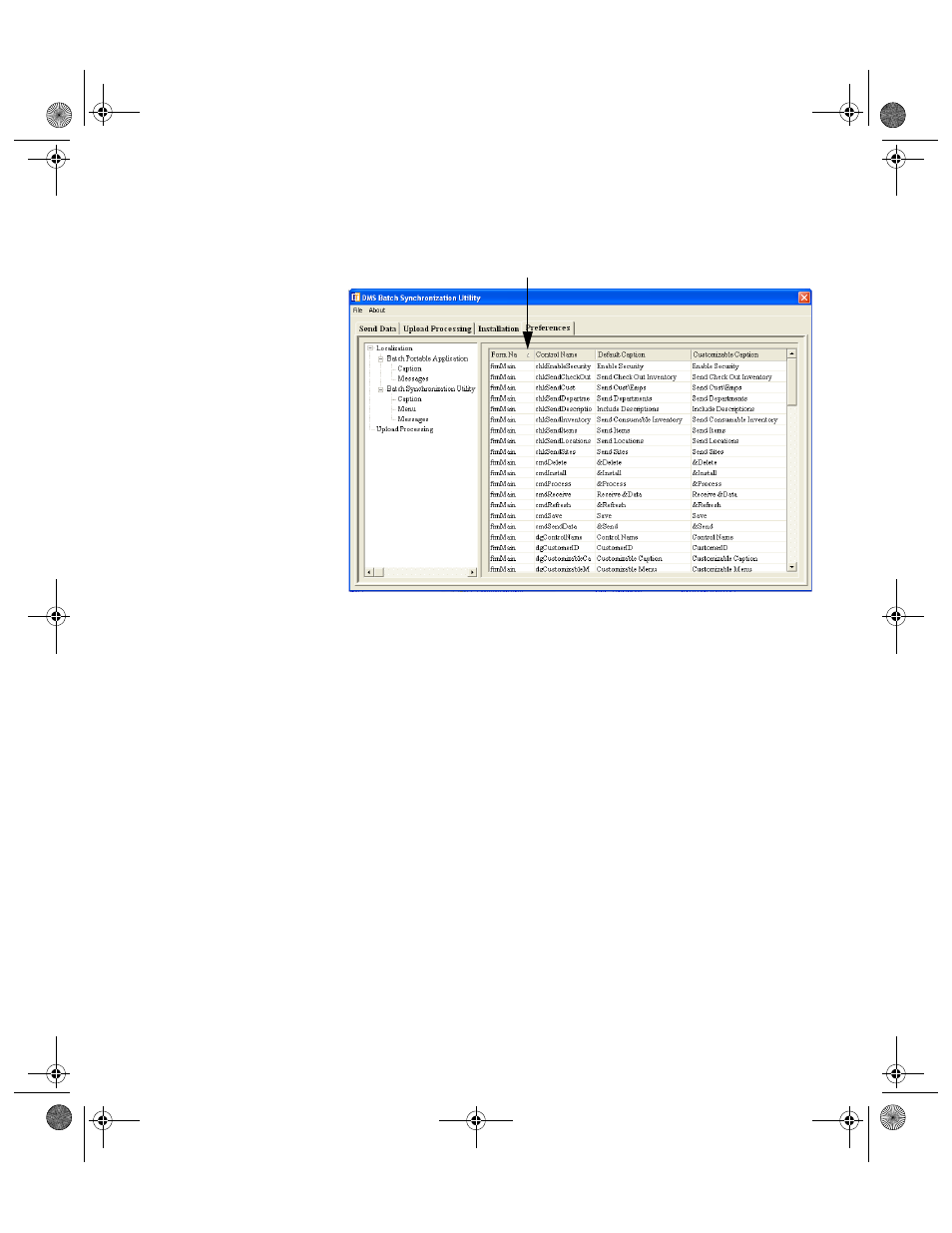
Task: Open the File menu
Action: coord(357,310)
